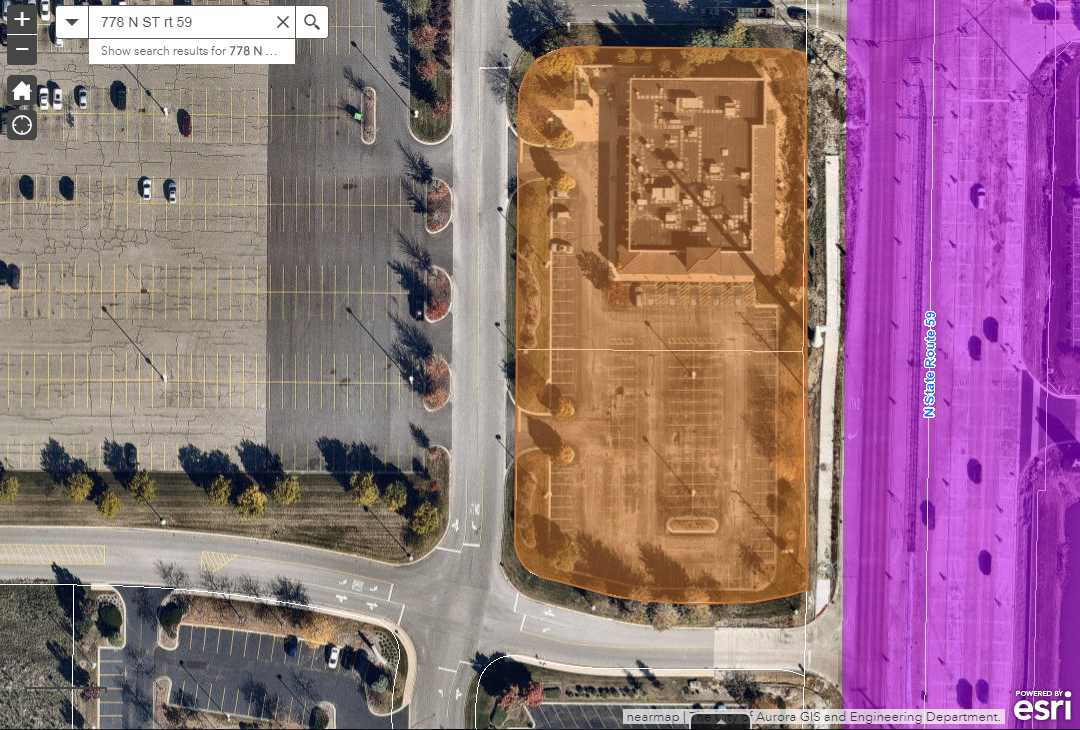Select the orange highlighted parcel's parking area

660,420
